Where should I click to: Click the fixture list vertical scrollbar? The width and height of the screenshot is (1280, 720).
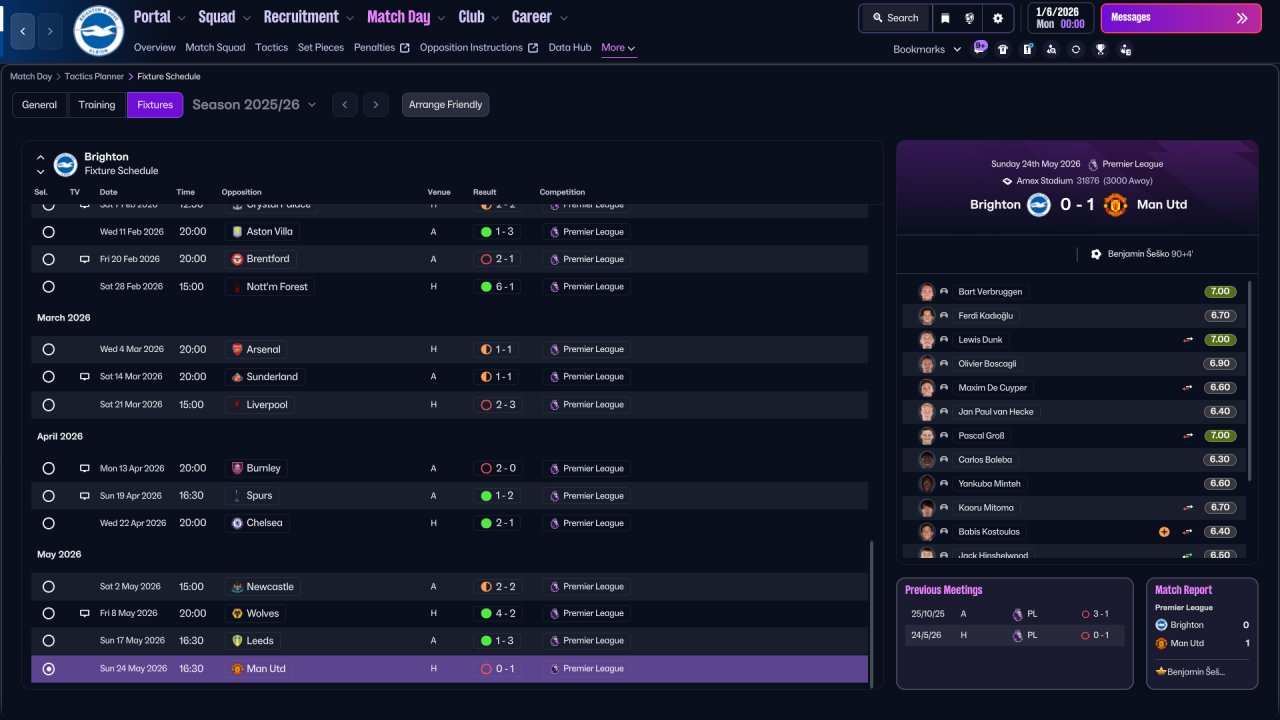tap(872, 613)
